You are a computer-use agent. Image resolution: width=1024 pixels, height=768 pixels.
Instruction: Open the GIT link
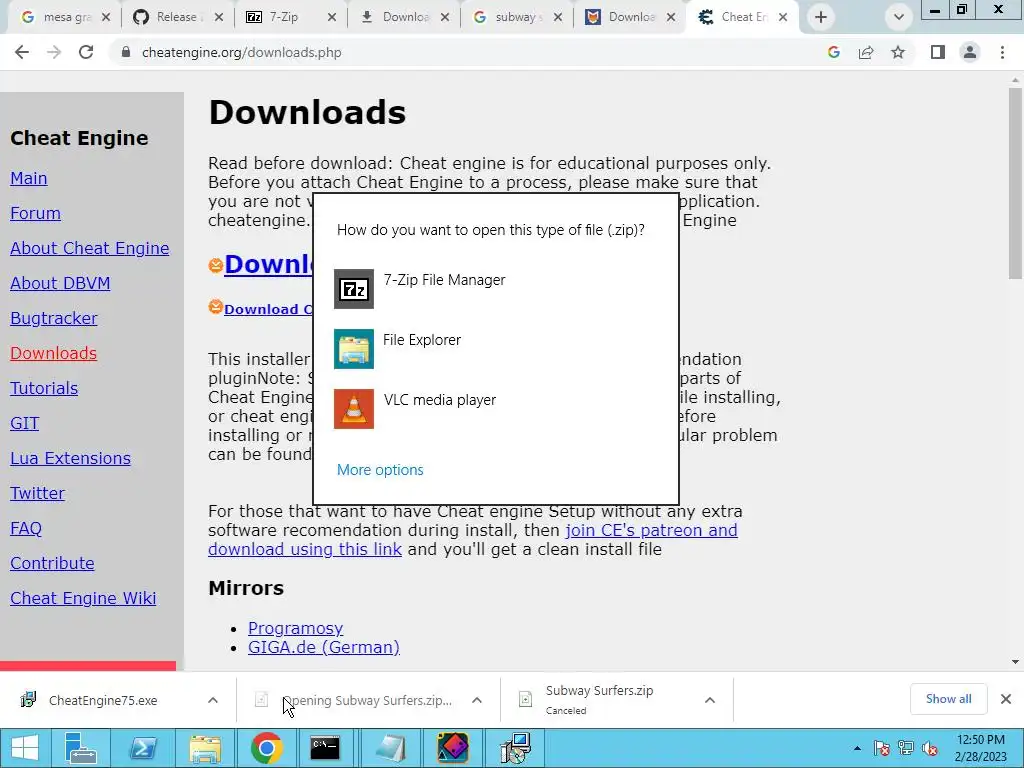coord(25,423)
